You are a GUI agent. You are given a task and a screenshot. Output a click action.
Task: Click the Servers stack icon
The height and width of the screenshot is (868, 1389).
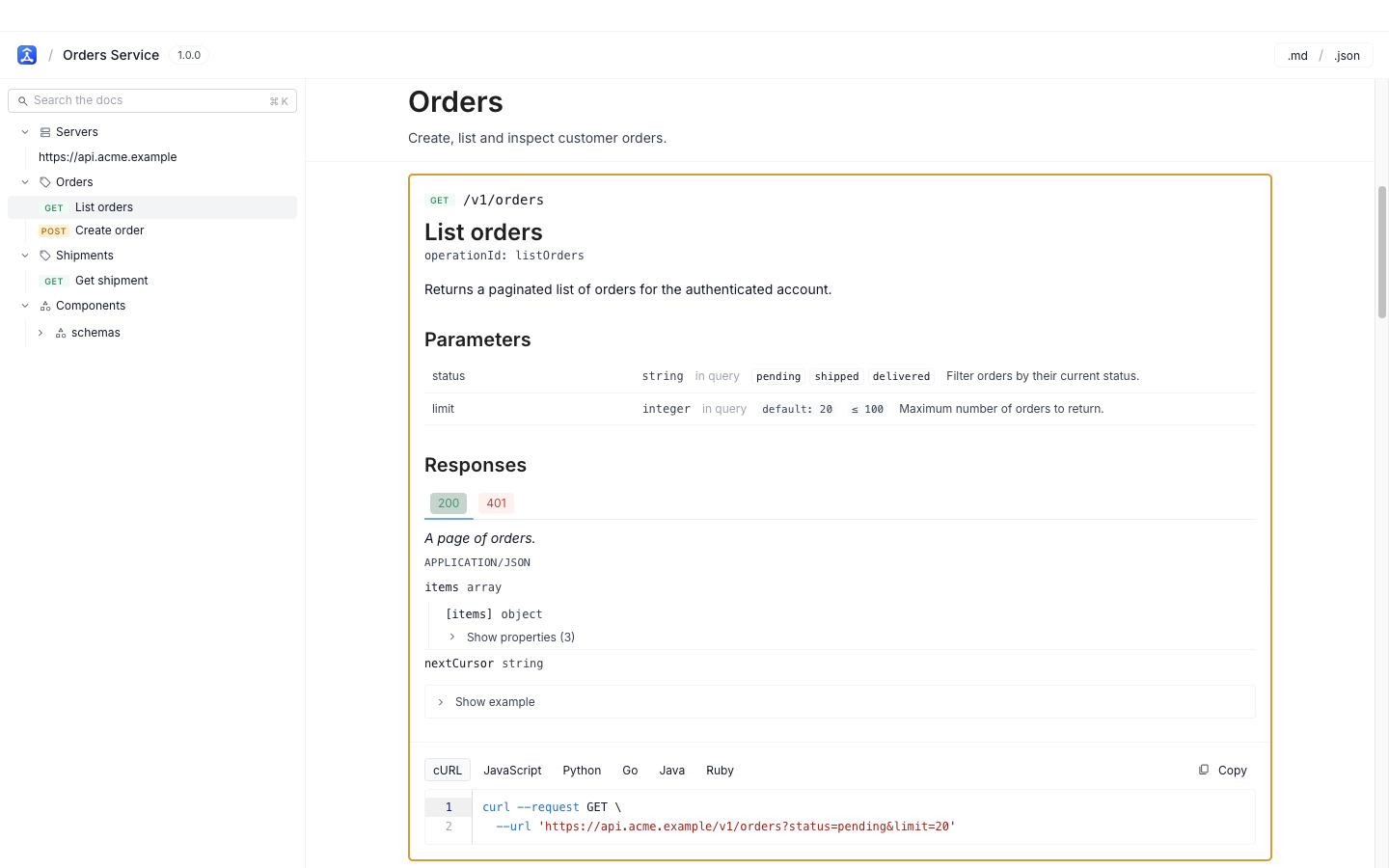point(45,132)
